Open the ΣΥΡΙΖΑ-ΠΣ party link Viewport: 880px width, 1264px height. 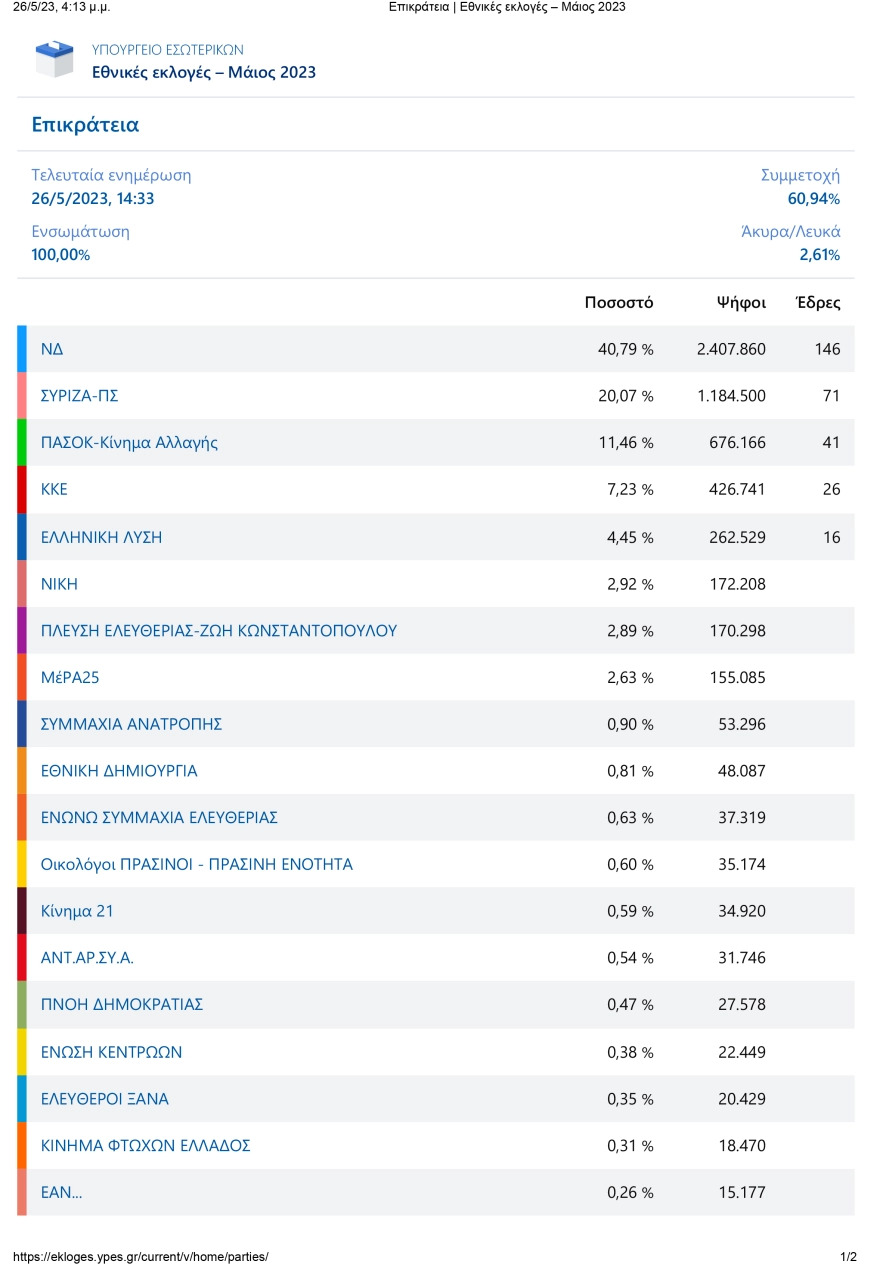(x=79, y=396)
